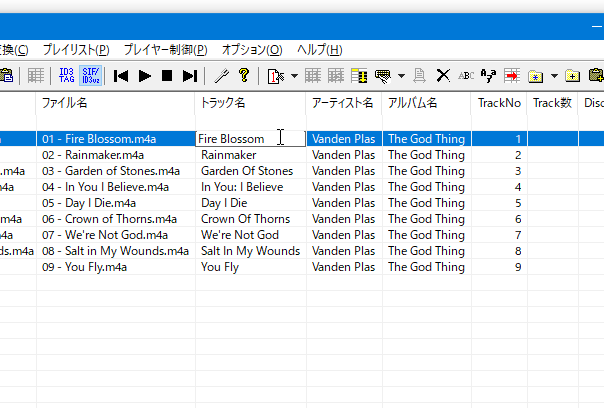Click the clipboard with yellow plus icon
Viewport: 604px width, 408px height.
[x=596, y=76]
